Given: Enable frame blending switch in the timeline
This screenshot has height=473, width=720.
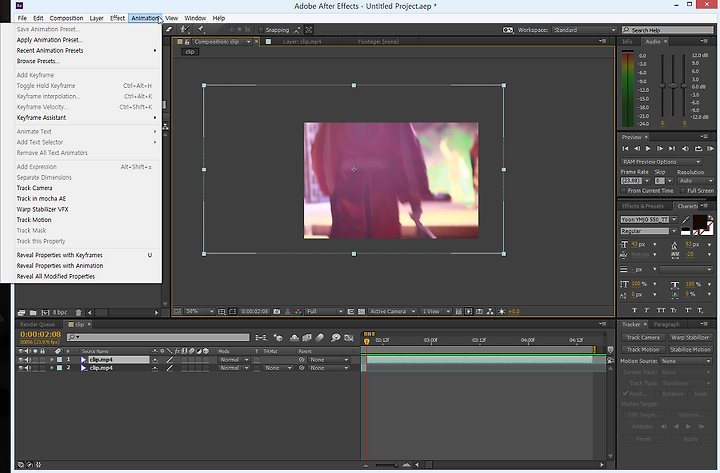Looking at the screenshot, I should pyautogui.click(x=307, y=338).
